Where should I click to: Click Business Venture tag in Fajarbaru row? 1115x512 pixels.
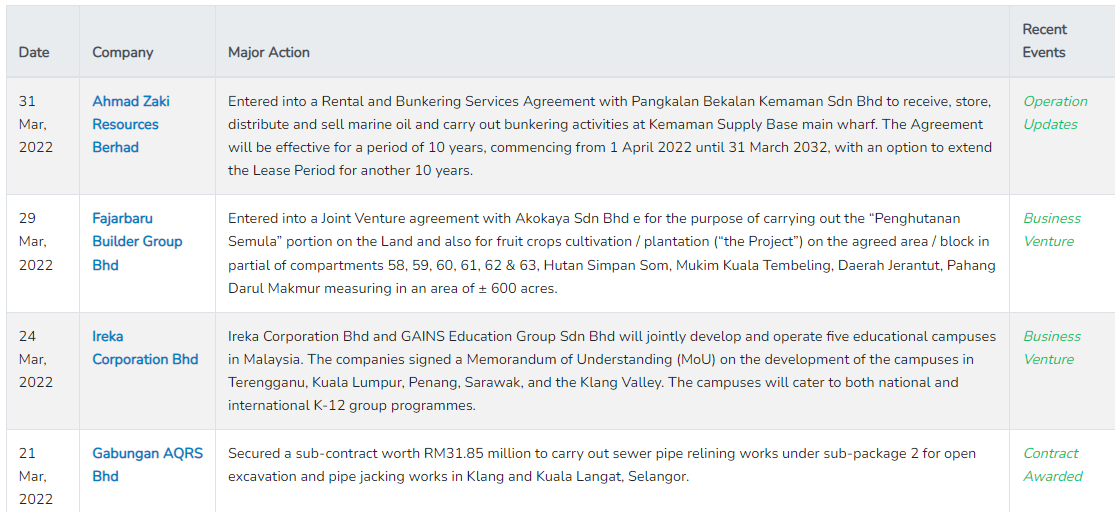pyautogui.click(x=1051, y=230)
